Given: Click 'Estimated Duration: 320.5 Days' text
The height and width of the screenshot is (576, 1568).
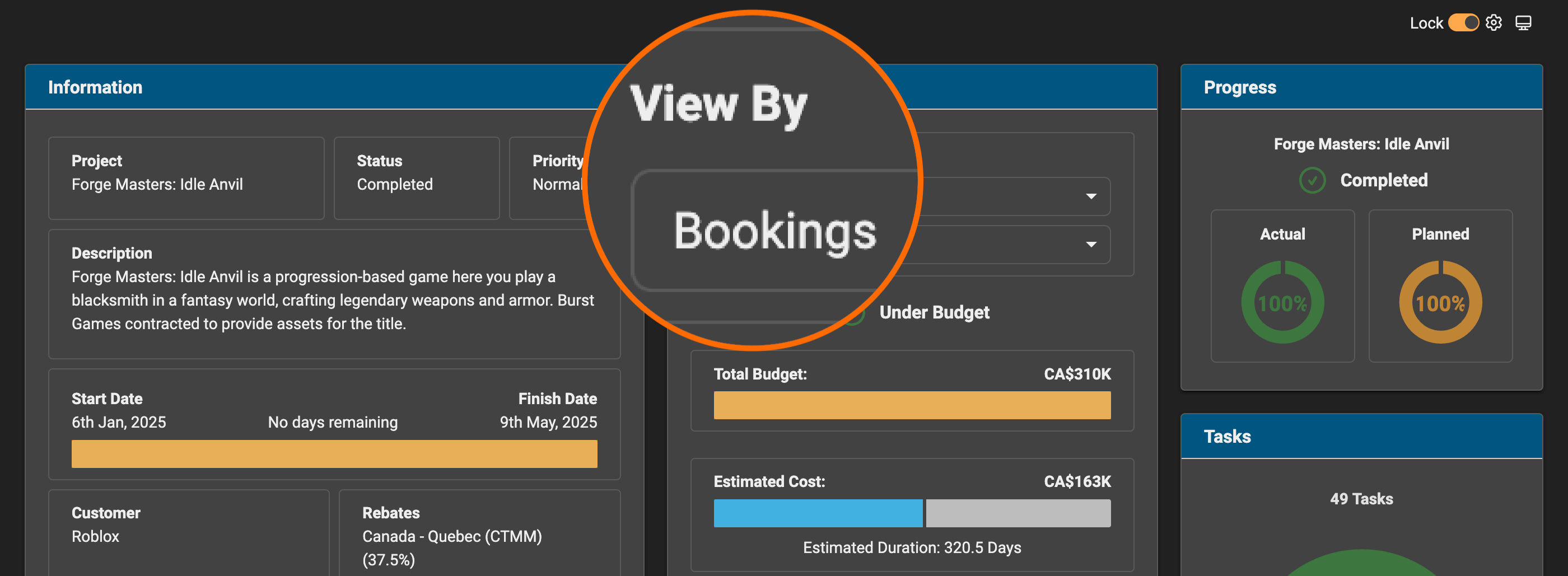Looking at the screenshot, I should pos(912,548).
